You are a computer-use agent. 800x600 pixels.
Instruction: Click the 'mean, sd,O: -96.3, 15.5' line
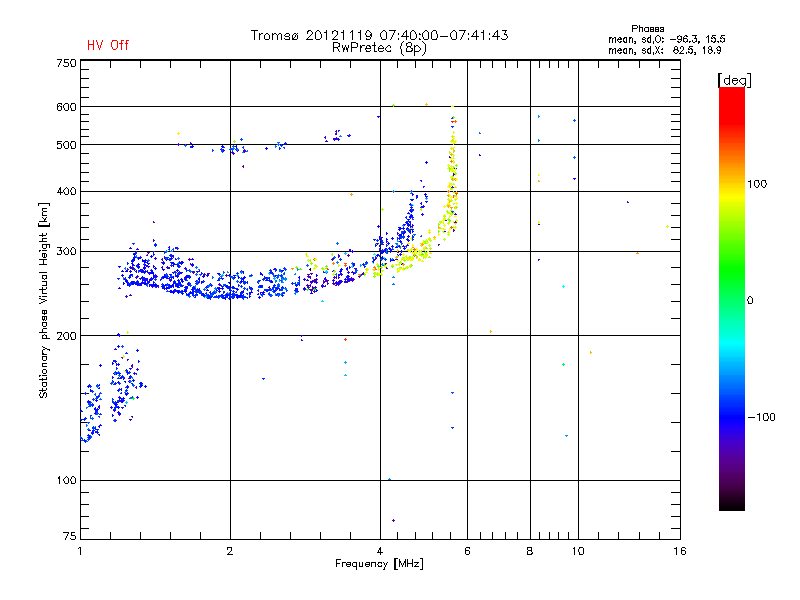point(667,39)
